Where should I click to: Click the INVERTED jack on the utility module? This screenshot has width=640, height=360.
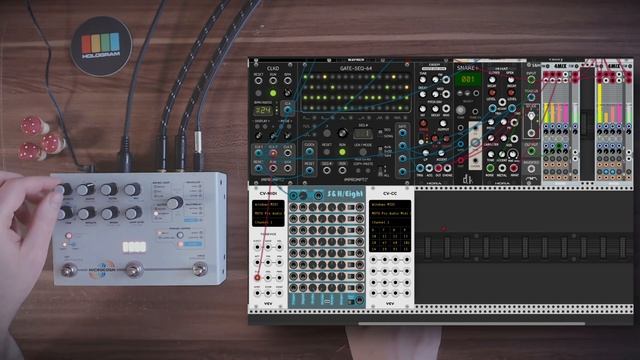coord(531,169)
